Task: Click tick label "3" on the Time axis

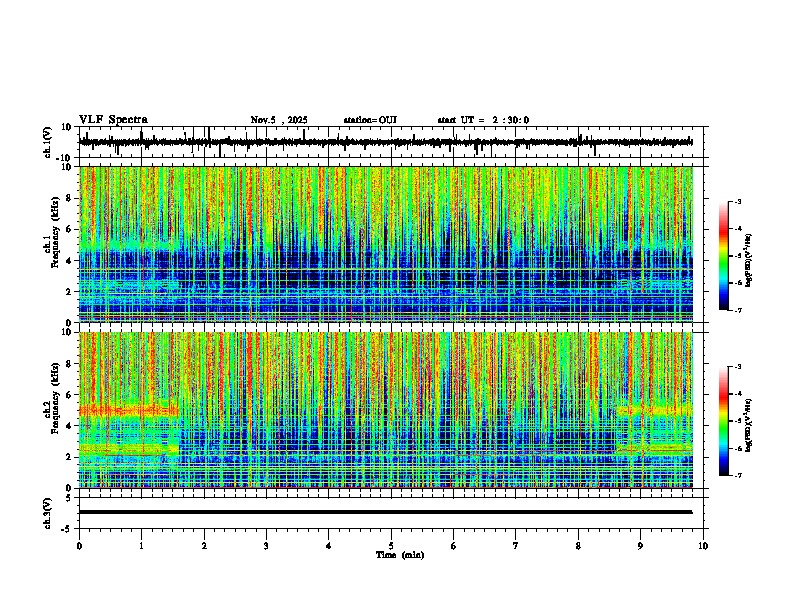Action: 266,546
